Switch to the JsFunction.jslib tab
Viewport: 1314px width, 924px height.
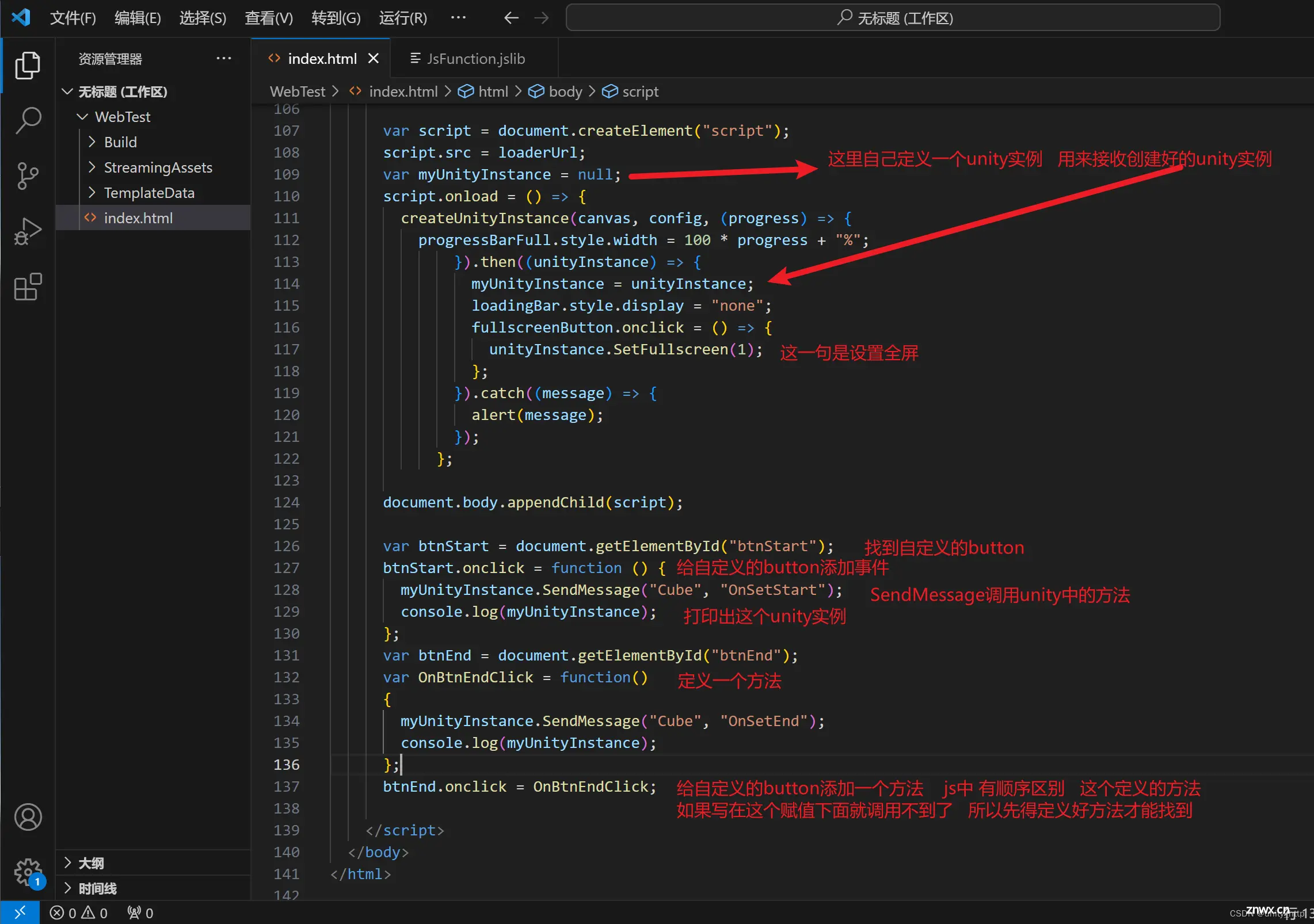(474, 58)
